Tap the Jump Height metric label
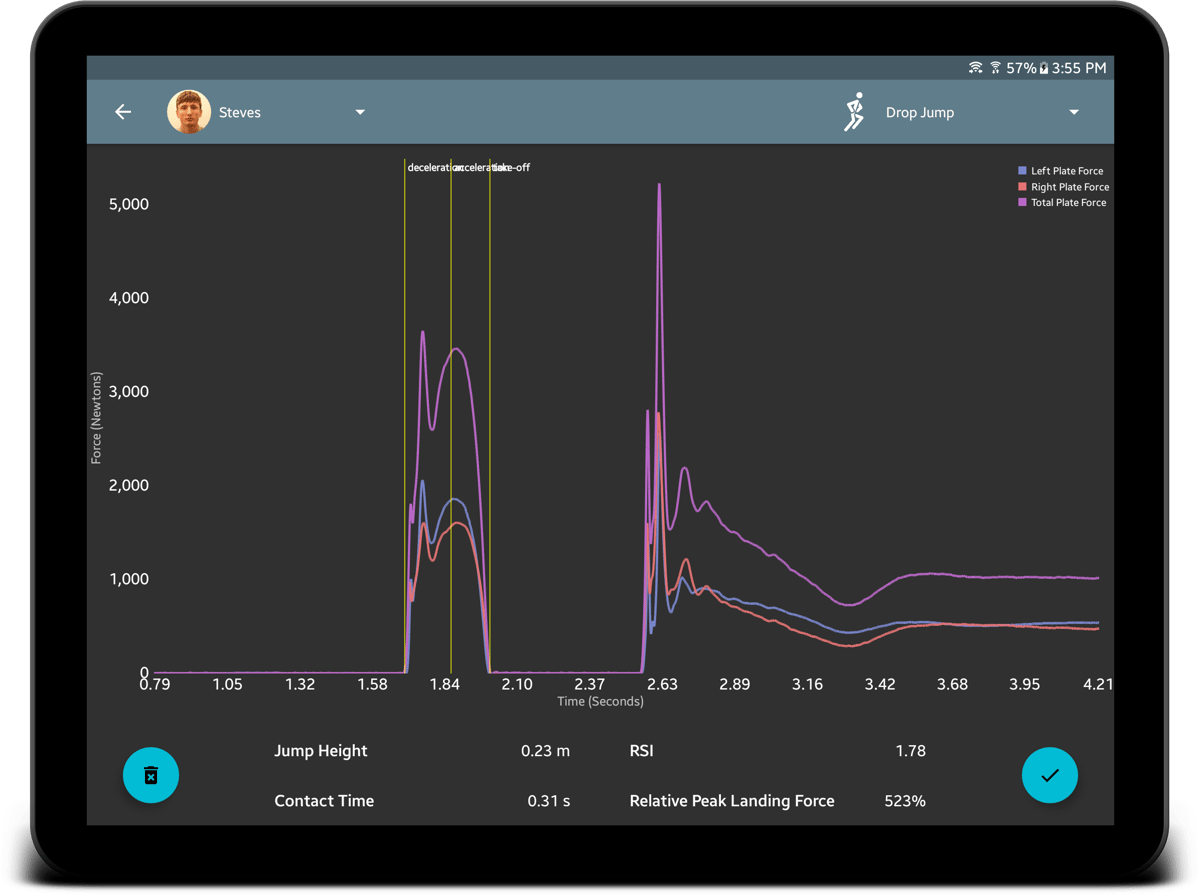This screenshot has height=895, width=1199. (320, 751)
